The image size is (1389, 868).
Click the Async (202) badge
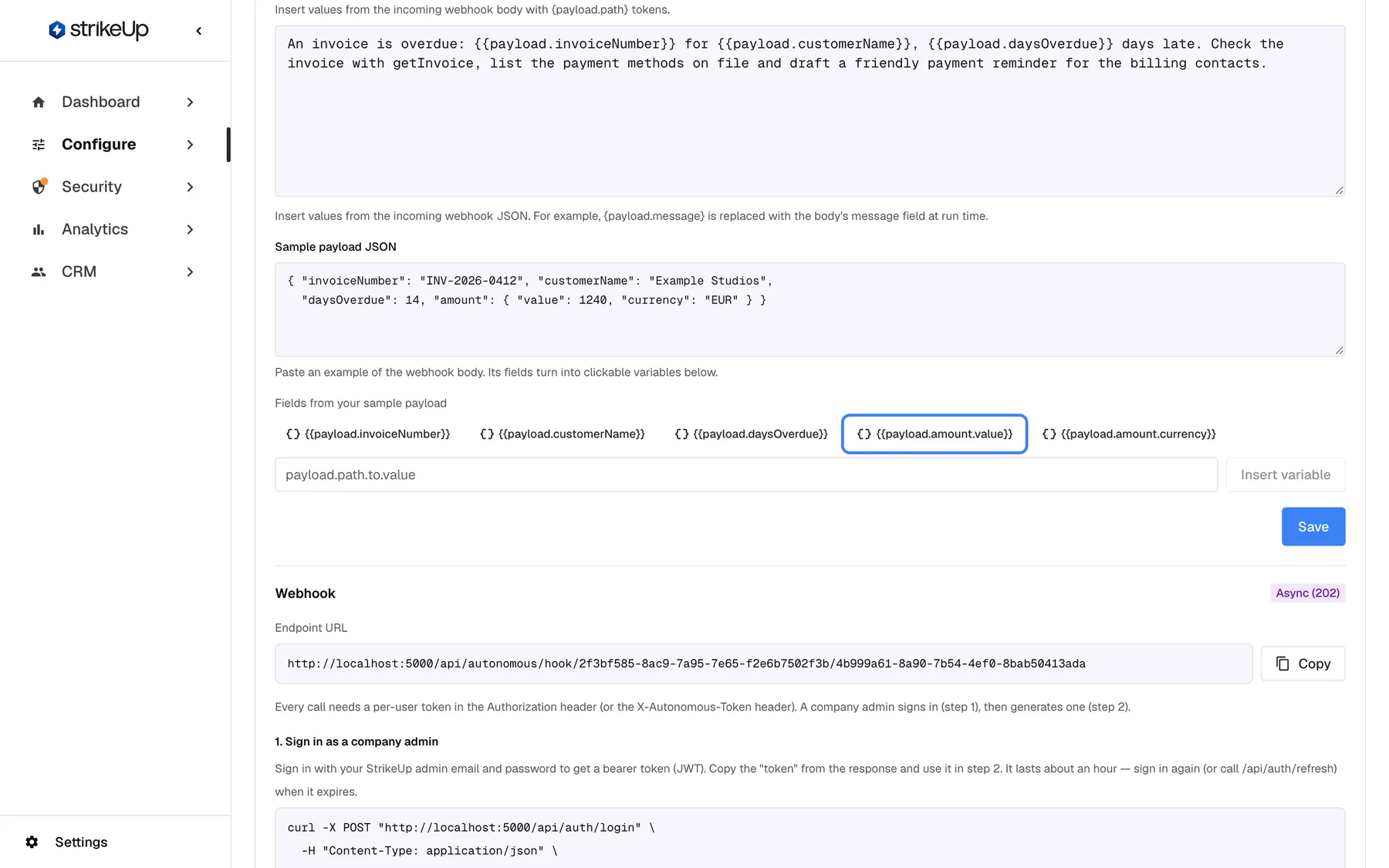click(x=1308, y=593)
